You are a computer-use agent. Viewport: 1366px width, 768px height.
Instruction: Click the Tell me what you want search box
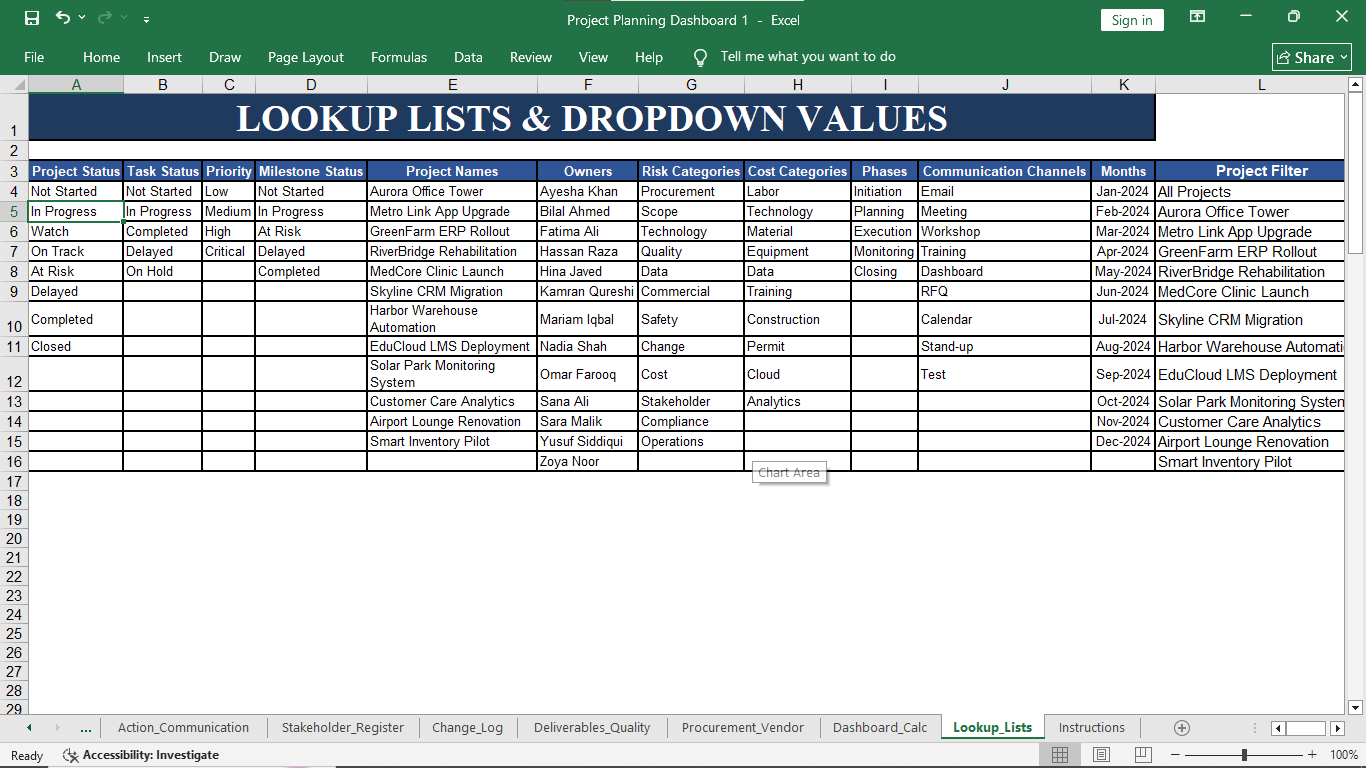point(808,57)
